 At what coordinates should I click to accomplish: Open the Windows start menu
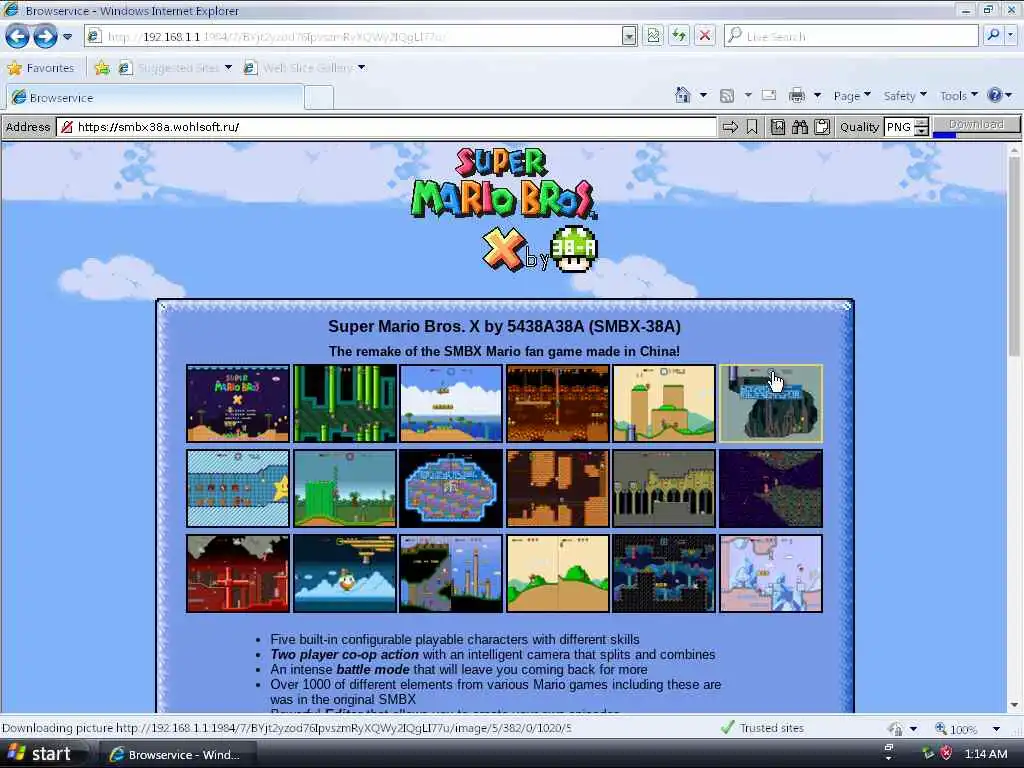pos(40,754)
